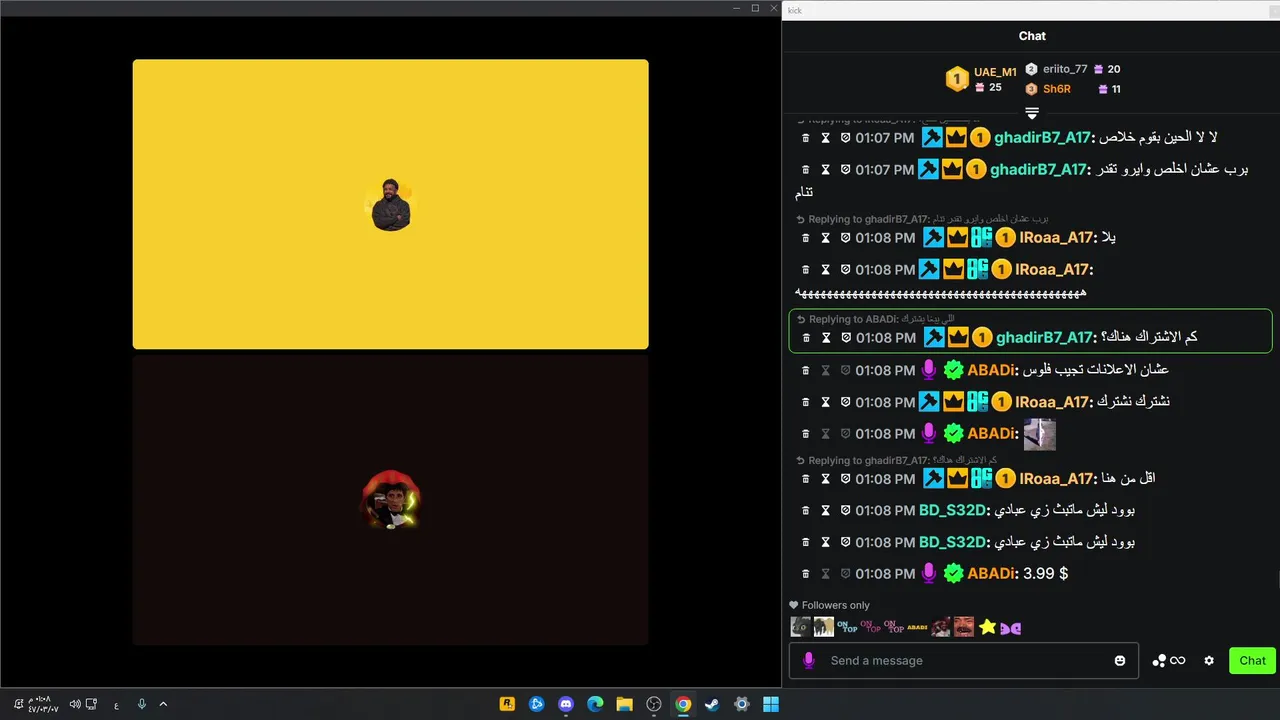Click the "3.99 $" message text
Image resolution: width=1280 pixels, height=720 pixels.
coord(1046,574)
